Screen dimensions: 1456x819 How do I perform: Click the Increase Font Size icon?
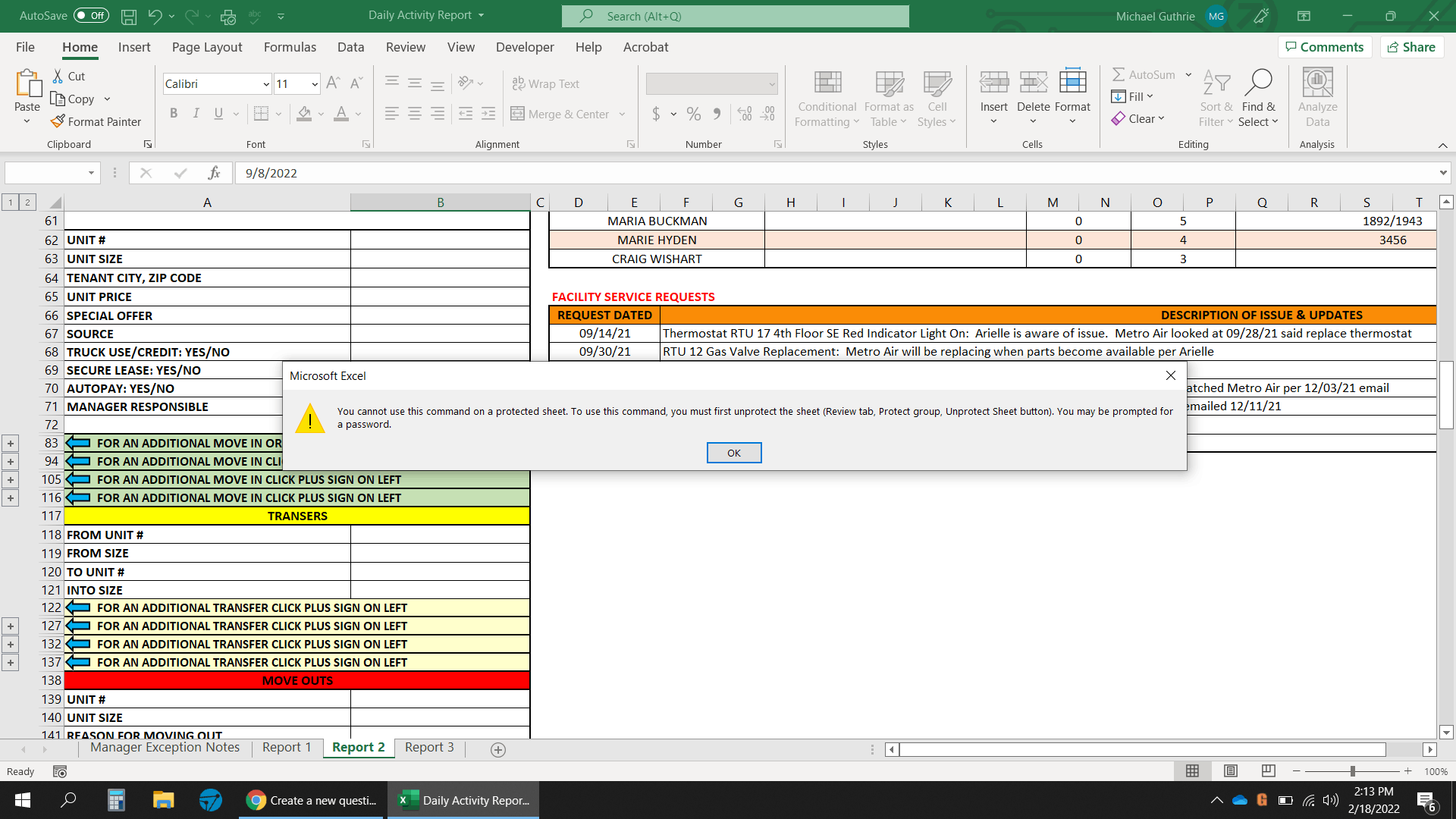[333, 83]
